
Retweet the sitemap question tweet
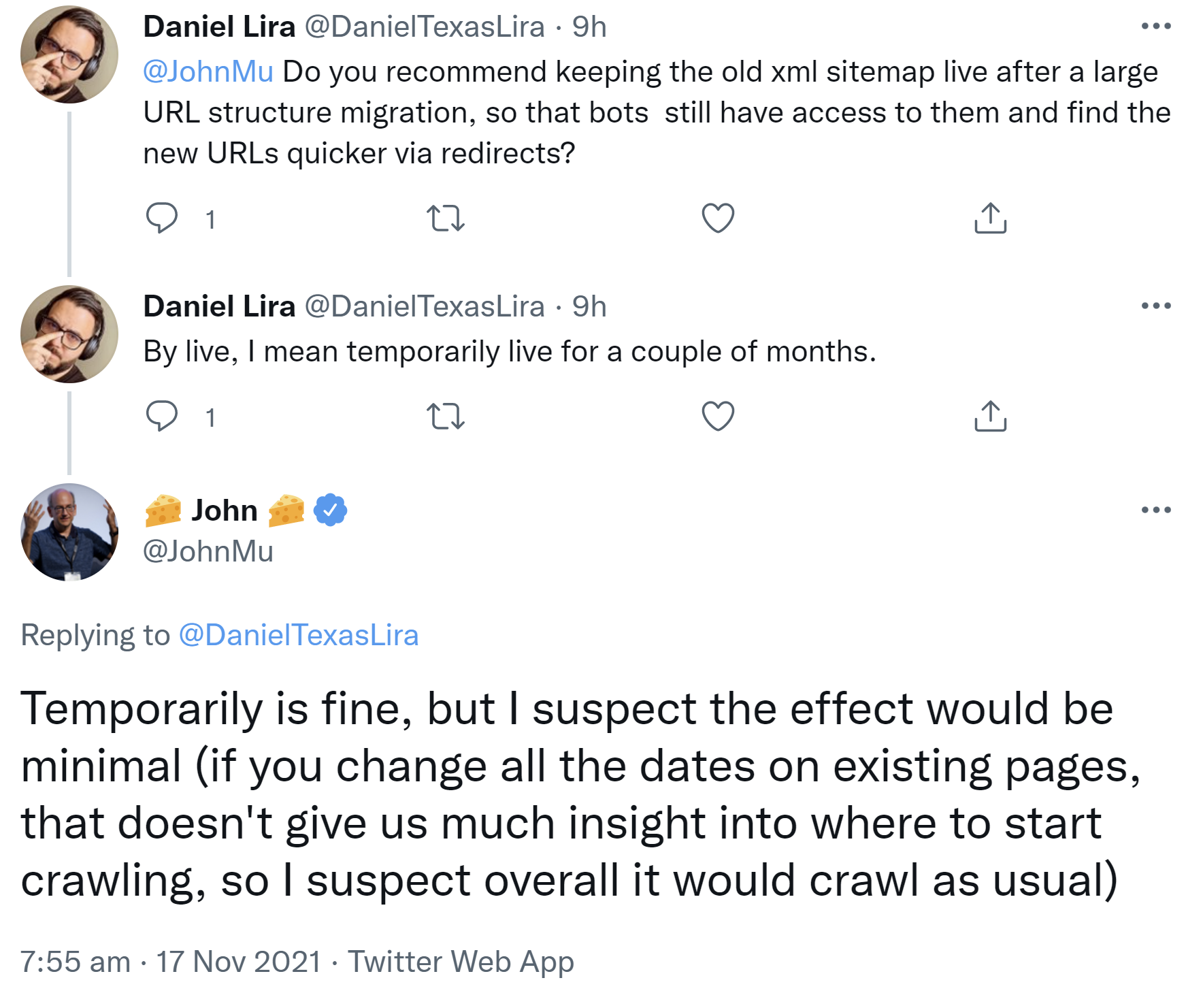pyautogui.click(x=446, y=218)
